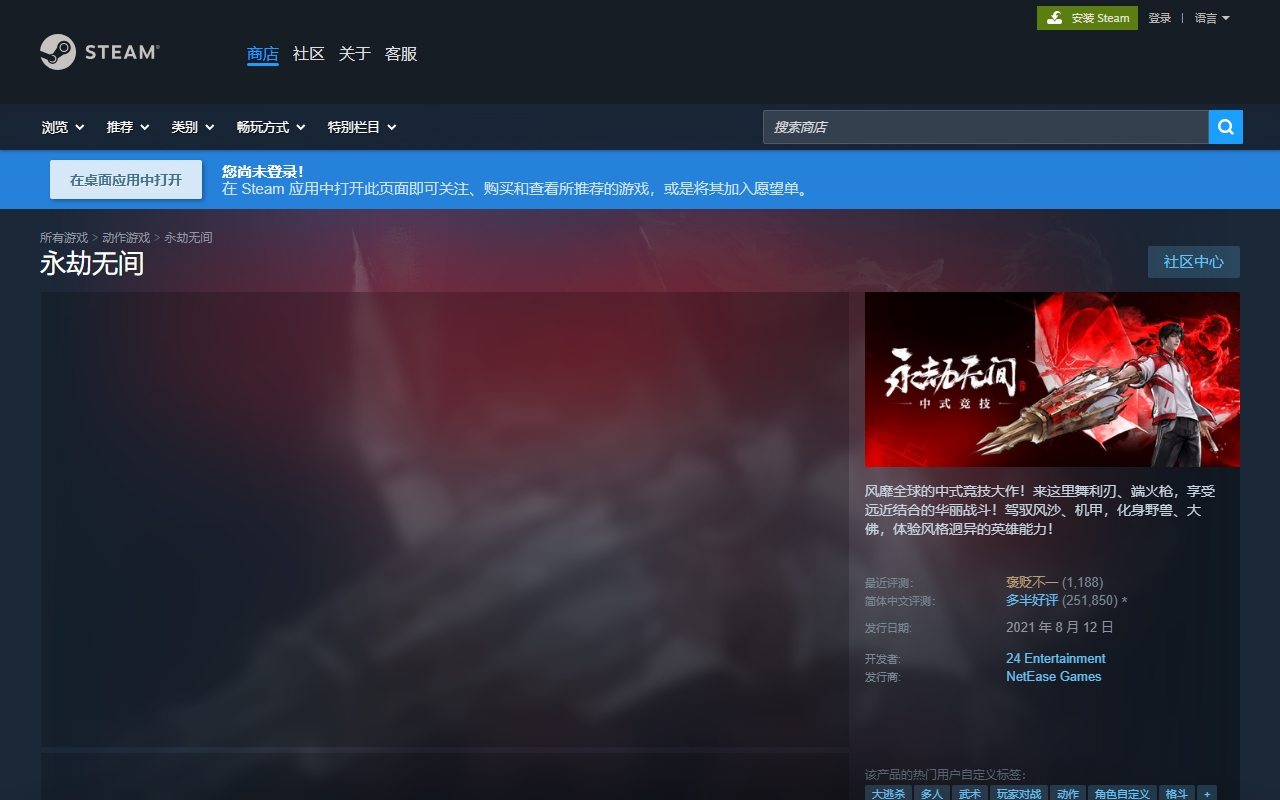The width and height of the screenshot is (1280, 800).
Task: Open the 动作游戏 breadcrumb
Action: click(x=126, y=238)
